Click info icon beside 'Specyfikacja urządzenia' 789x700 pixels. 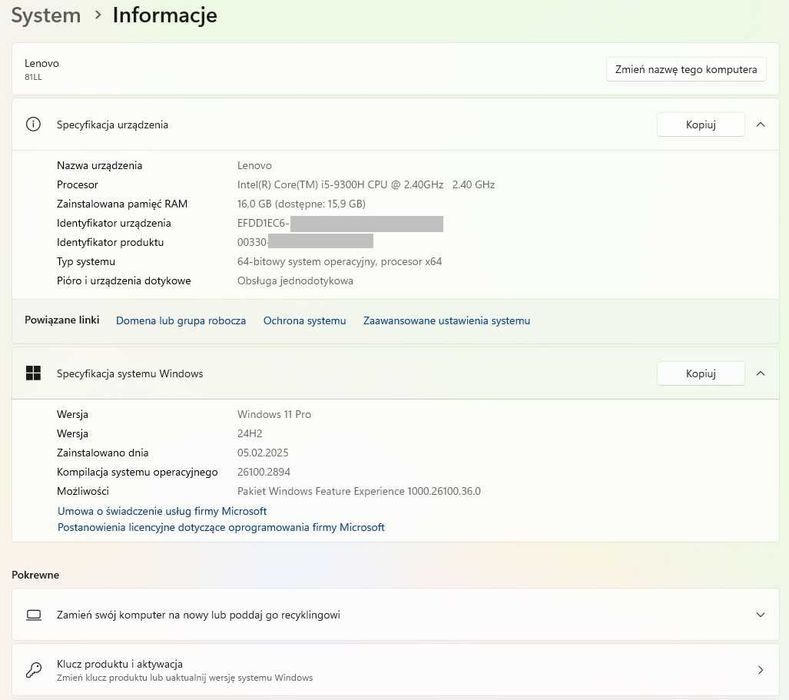click(33, 124)
